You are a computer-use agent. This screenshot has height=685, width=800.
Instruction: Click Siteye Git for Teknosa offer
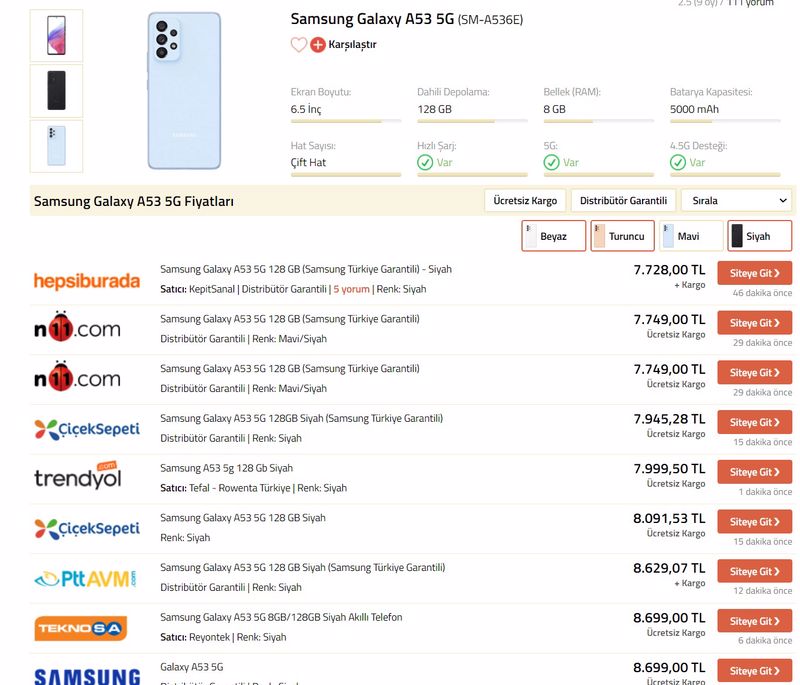755,621
